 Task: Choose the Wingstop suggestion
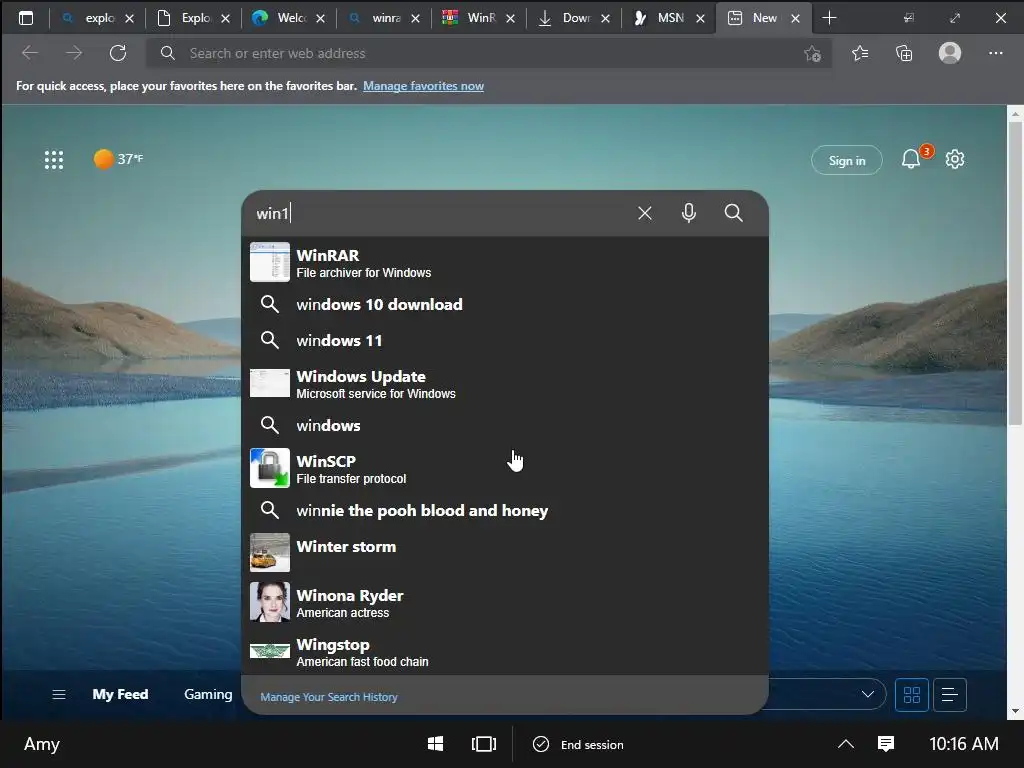[505, 651]
